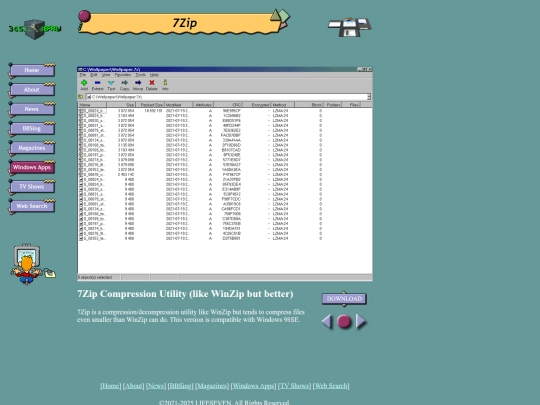Go to previous app with left arrow

tap(327, 322)
